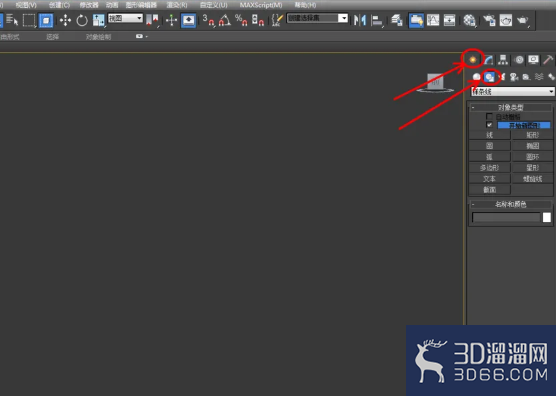Open the 渲染(R) Rendering menu
This screenshot has height=396, width=556.
[x=177, y=5]
